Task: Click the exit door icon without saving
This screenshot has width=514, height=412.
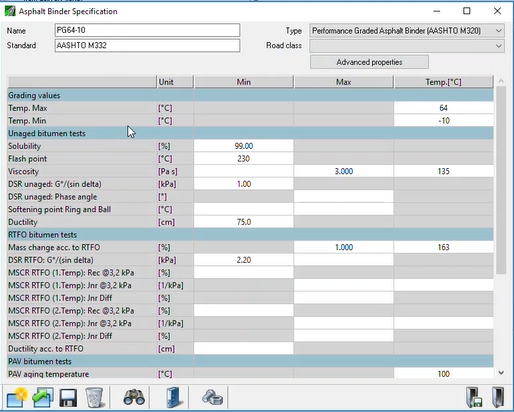Action: tap(498, 397)
